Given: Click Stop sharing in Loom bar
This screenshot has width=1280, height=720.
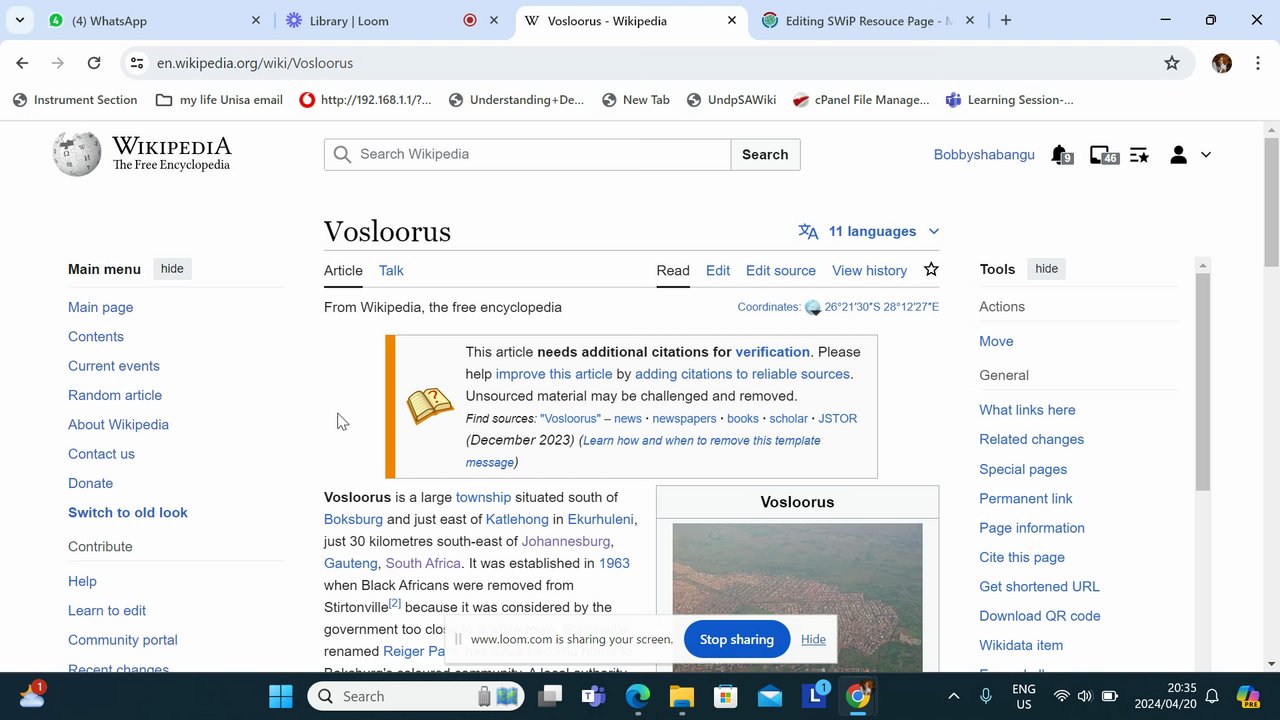Looking at the screenshot, I should pyautogui.click(x=737, y=639).
